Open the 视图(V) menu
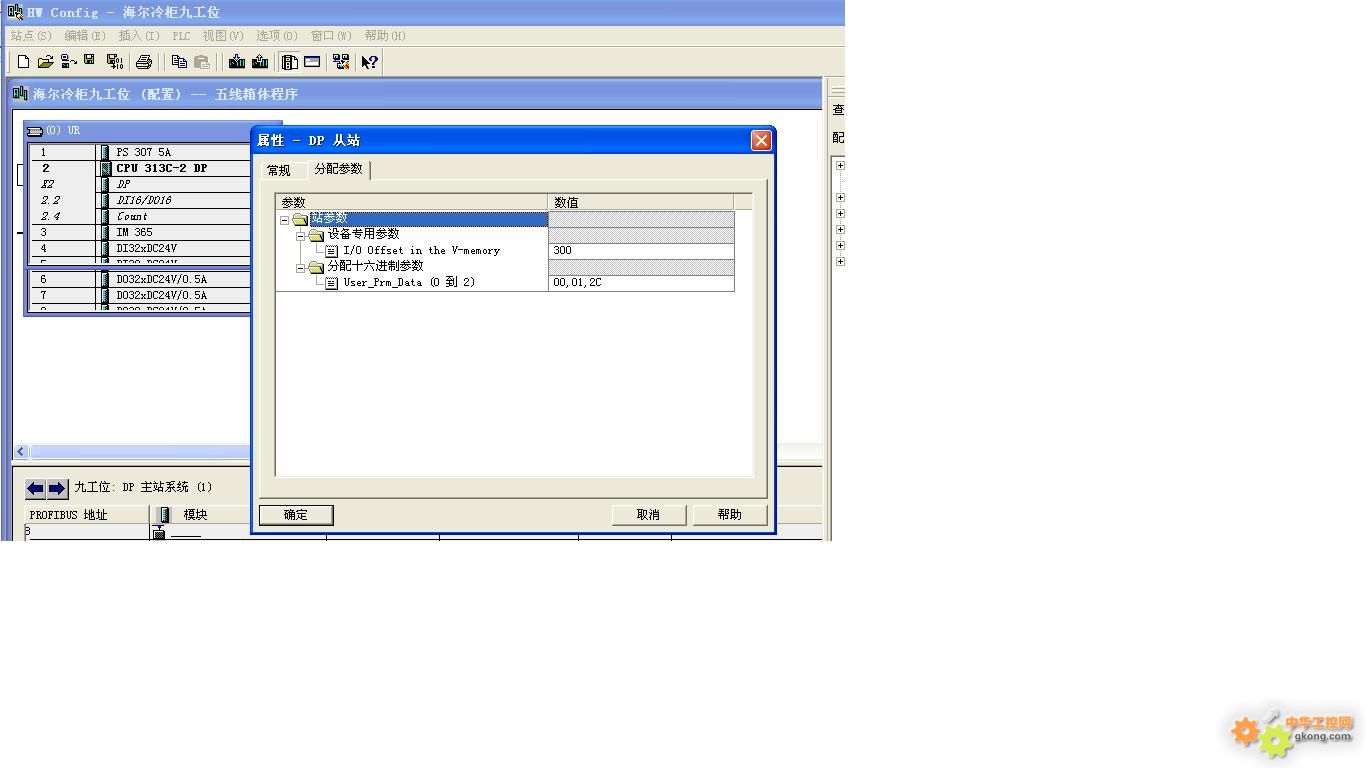 click(x=223, y=35)
